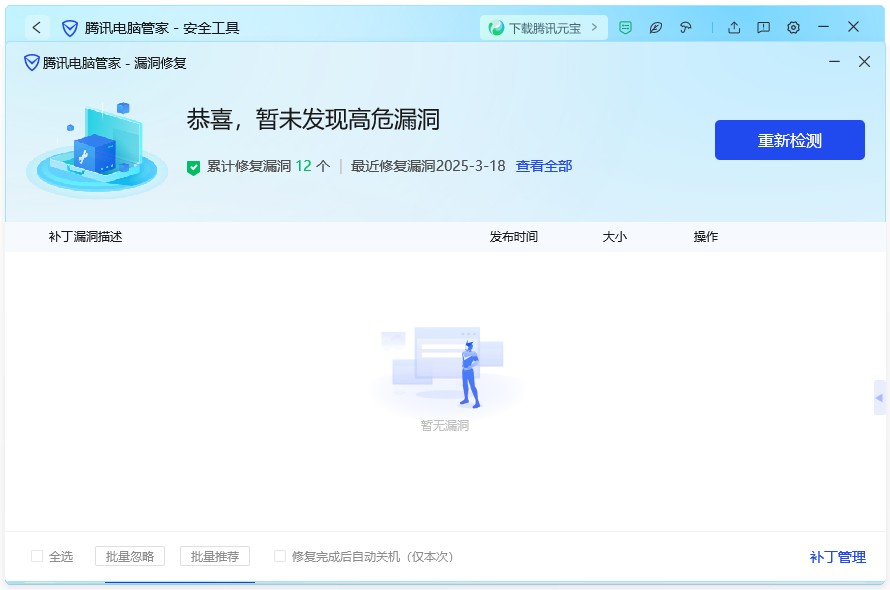890x590 pixels.
Task: Close the 漏洞修复 window
Action: click(864, 61)
